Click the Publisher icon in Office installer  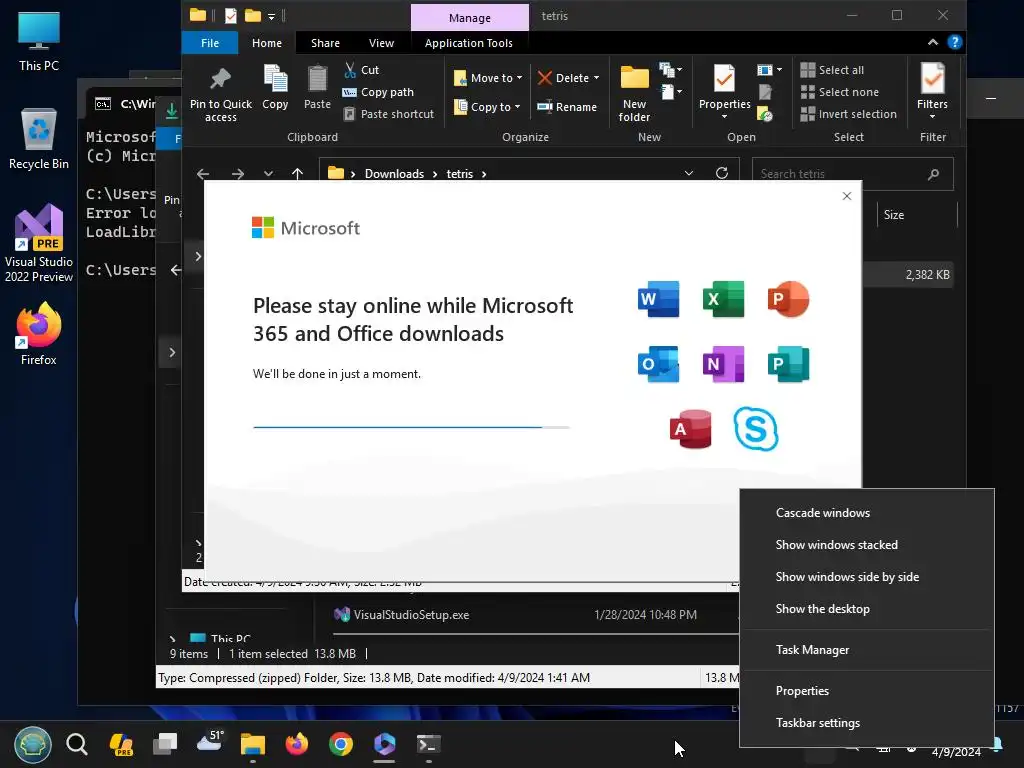788,364
